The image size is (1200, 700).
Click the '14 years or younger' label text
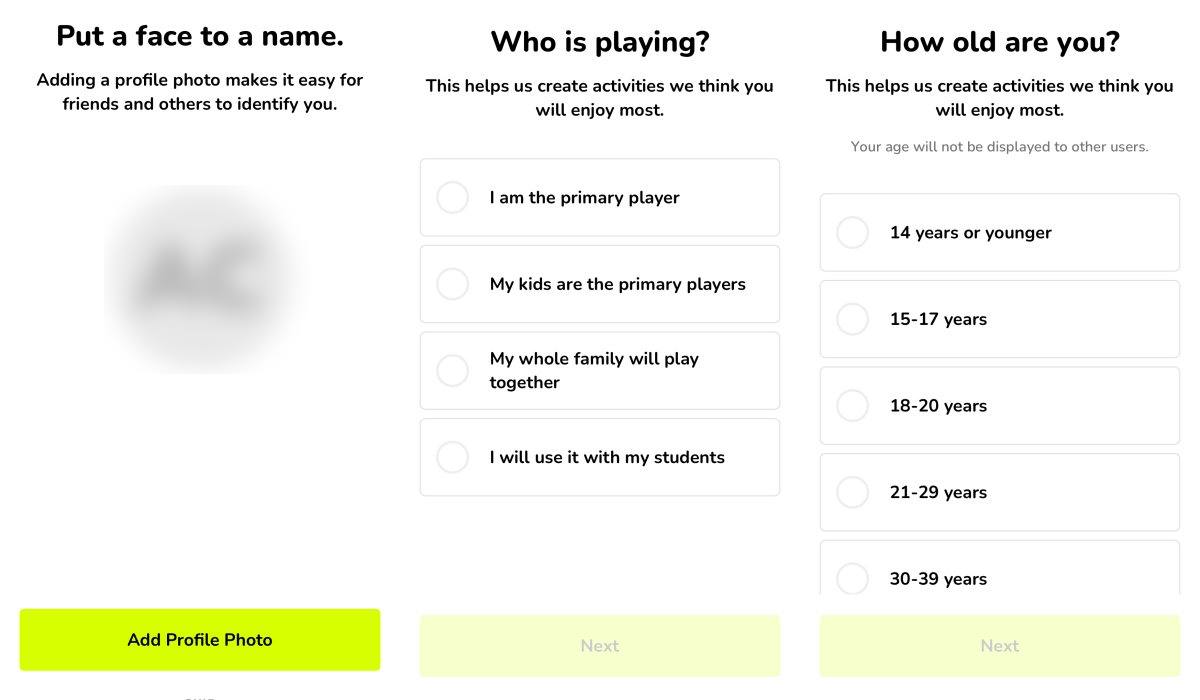(970, 233)
